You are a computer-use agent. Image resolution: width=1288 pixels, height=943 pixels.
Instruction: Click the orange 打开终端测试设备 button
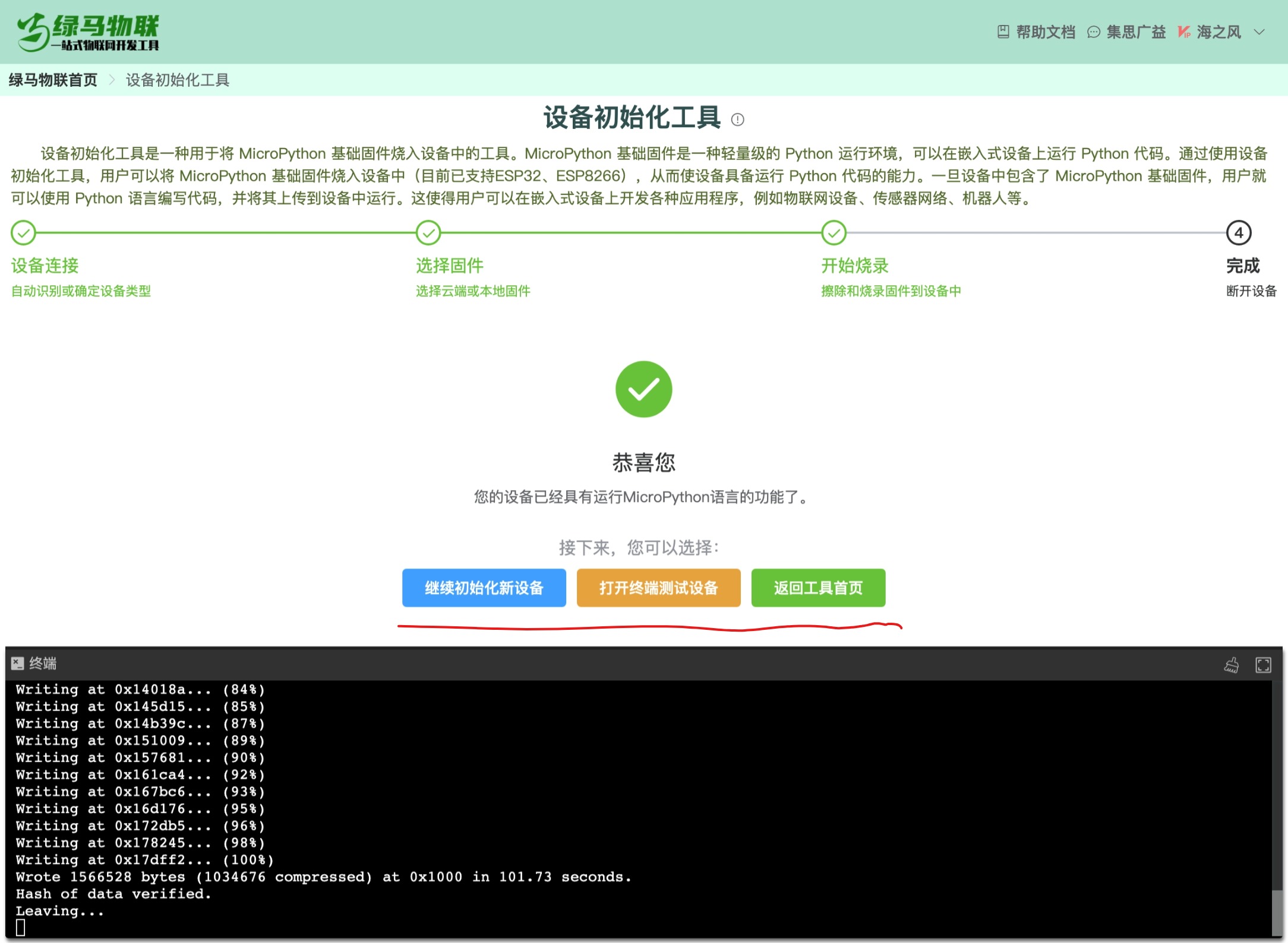[658, 588]
